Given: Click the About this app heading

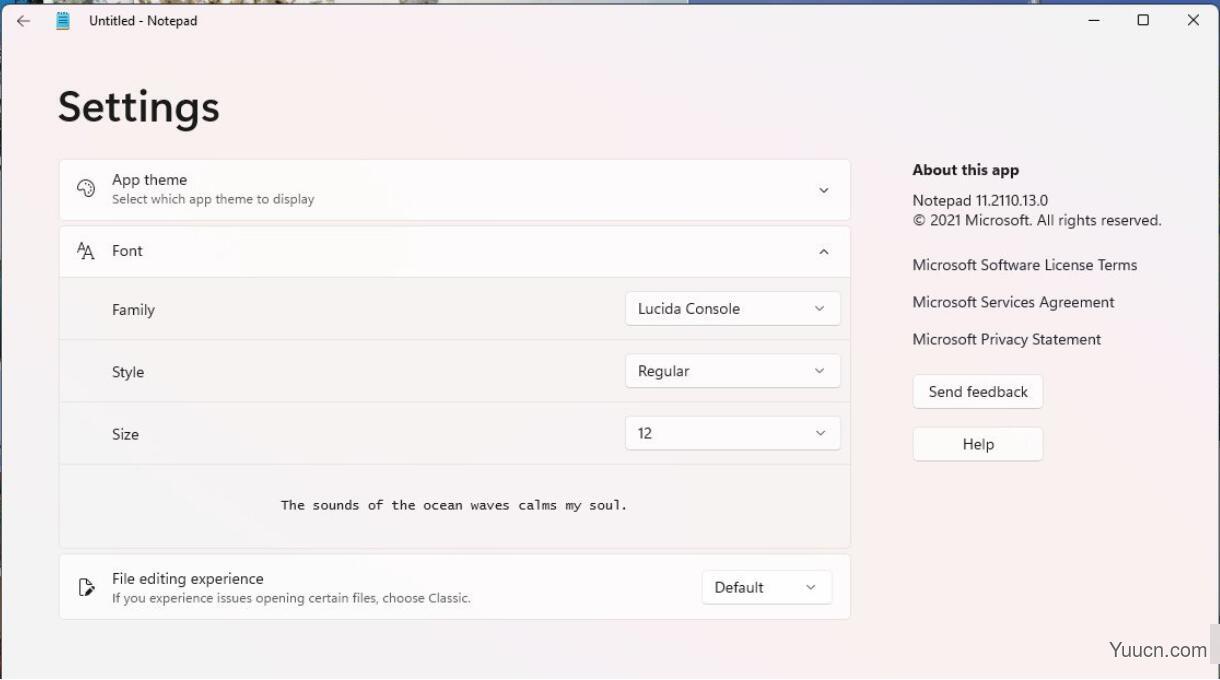Looking at the screenshot, I should pyautogui.click(x=966, y=170).
